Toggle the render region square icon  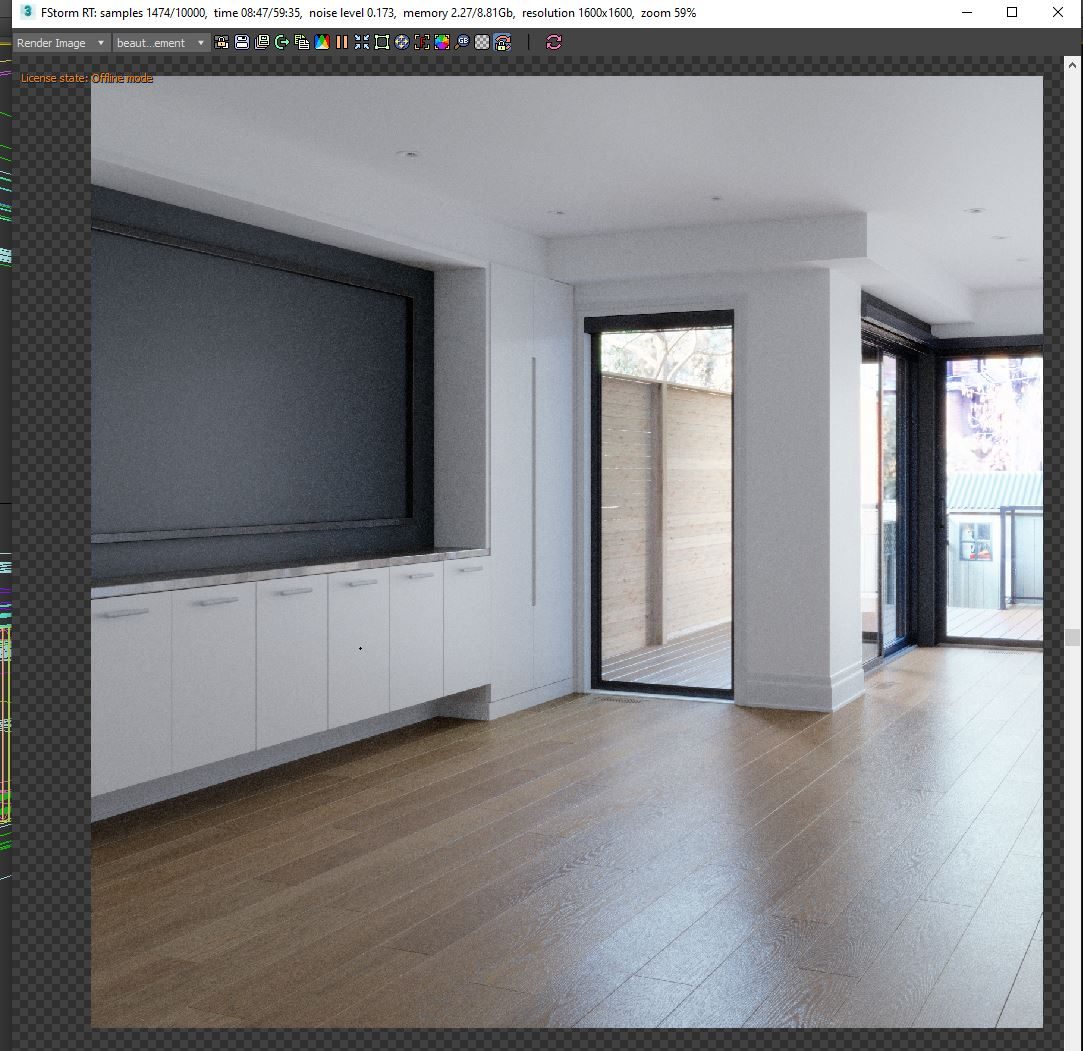(x=382, y=43)
